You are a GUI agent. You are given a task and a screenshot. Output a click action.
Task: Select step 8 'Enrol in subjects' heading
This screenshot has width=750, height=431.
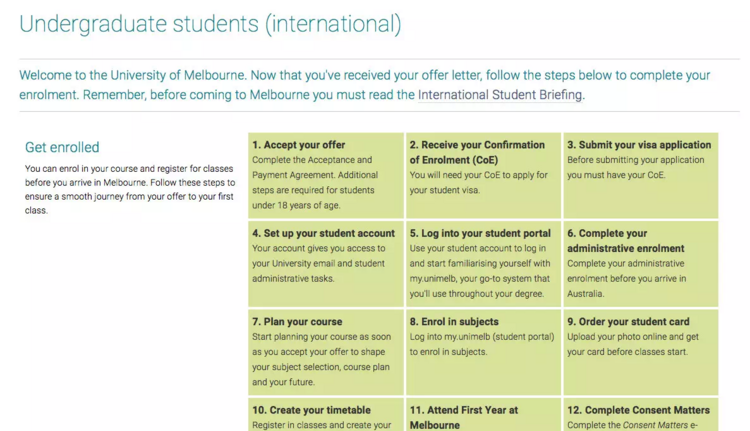click(x=454, y=322)
